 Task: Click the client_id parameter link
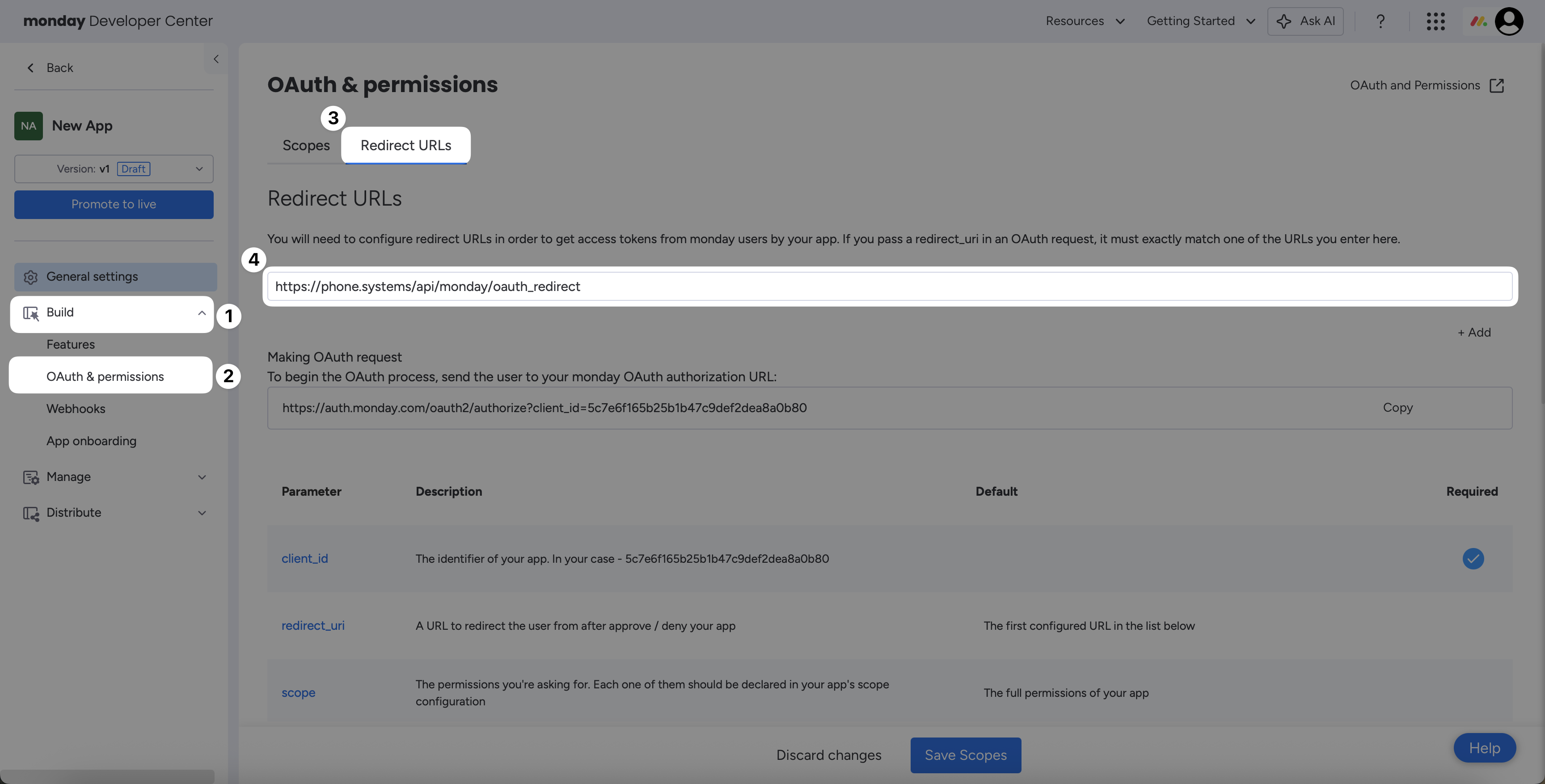tap(305, 559)
